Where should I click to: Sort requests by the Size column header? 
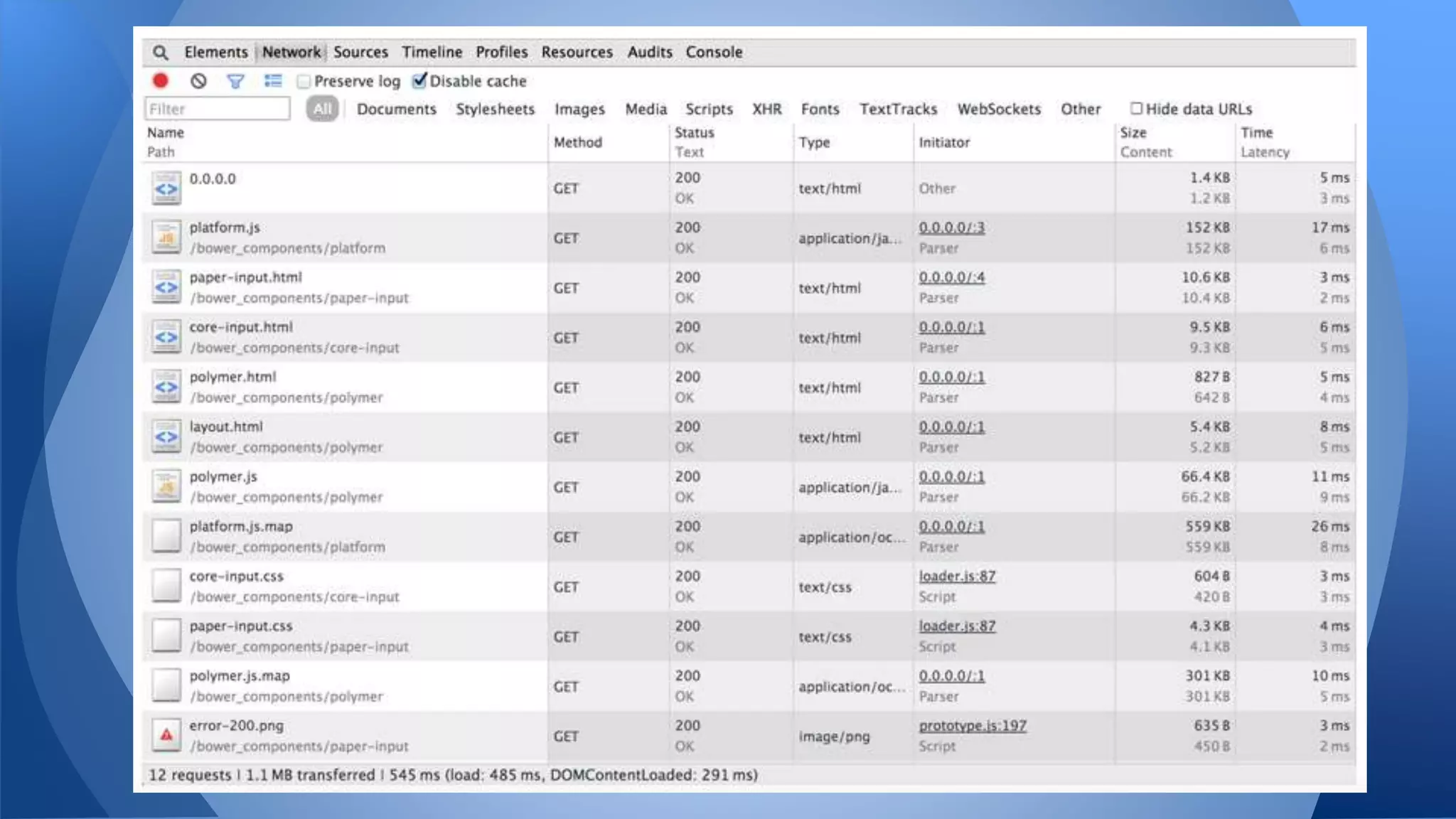point(1133,133)
